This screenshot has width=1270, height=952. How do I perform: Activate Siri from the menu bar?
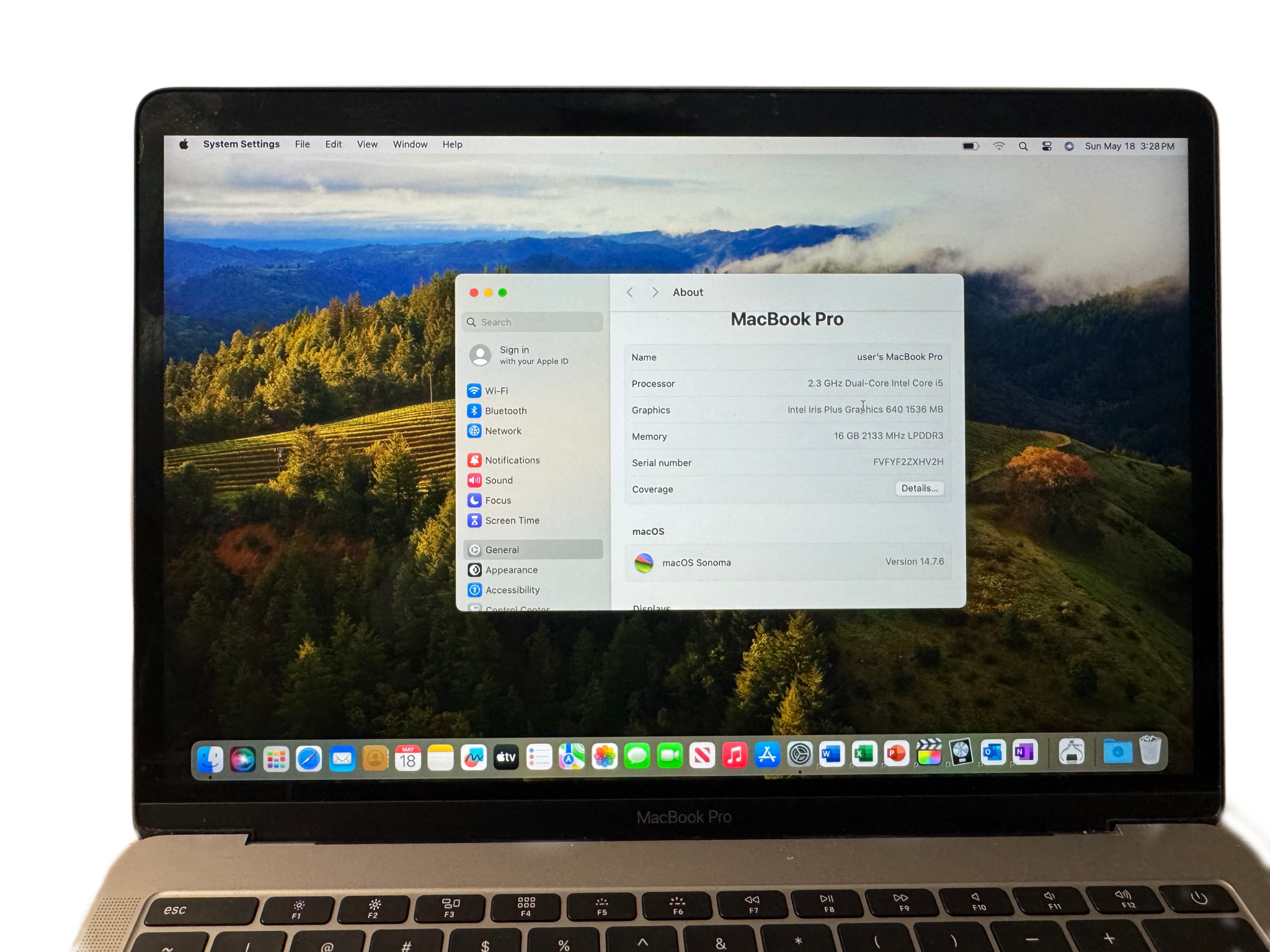tap(1069, 146)
